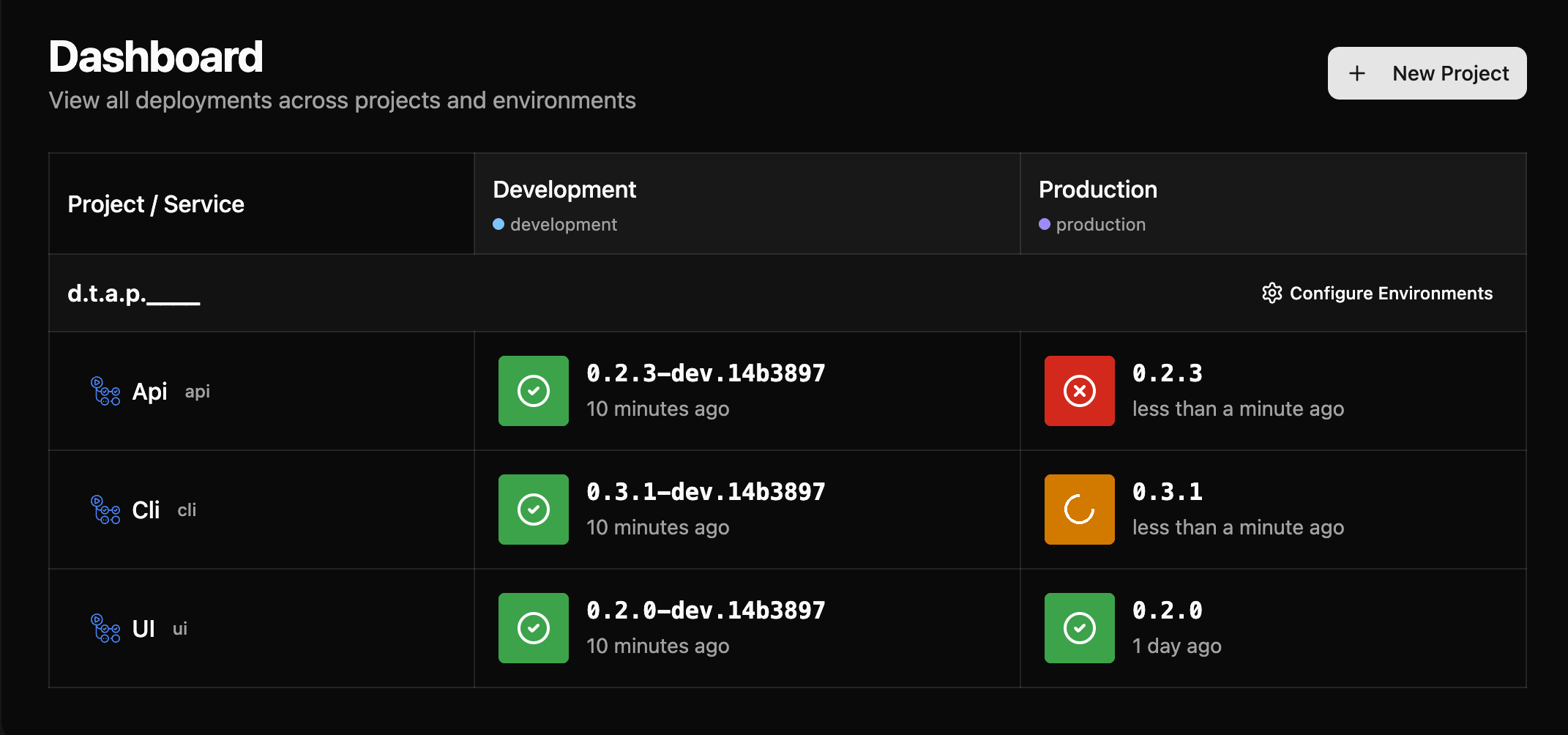Click the green status icon for UI development

coord(533,628)
